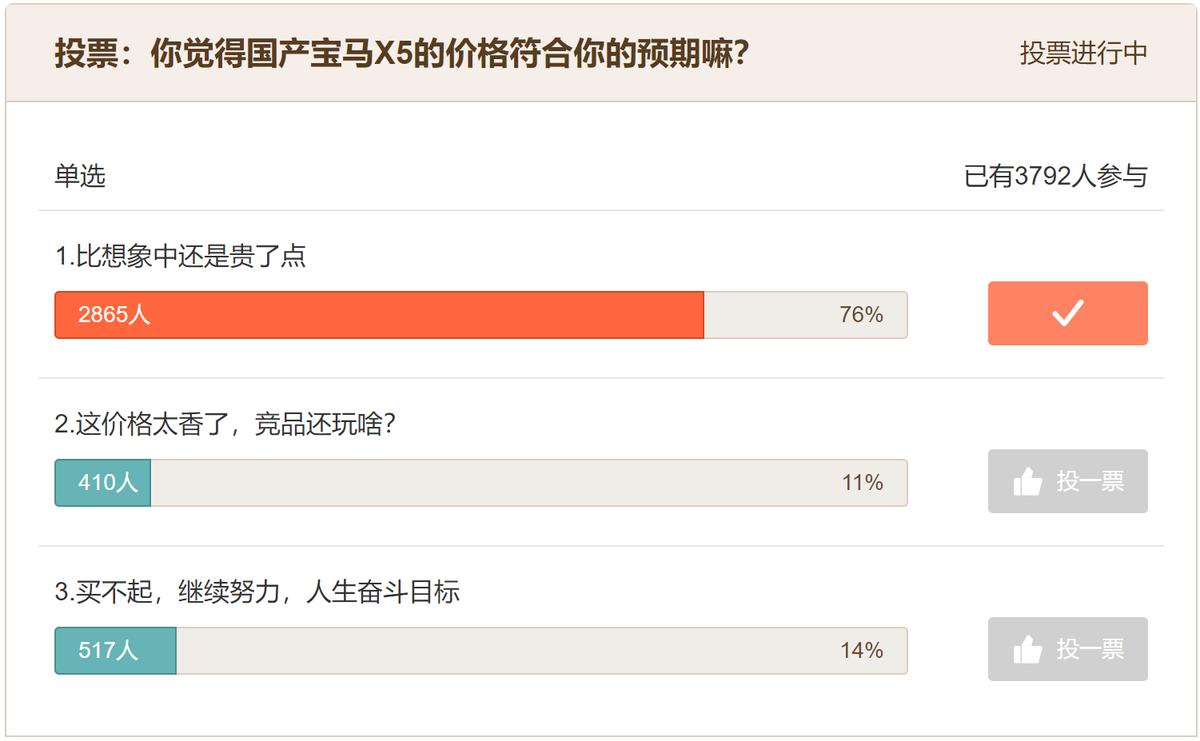Click the 已有3792人参与 participant count

click(1055, 177)
